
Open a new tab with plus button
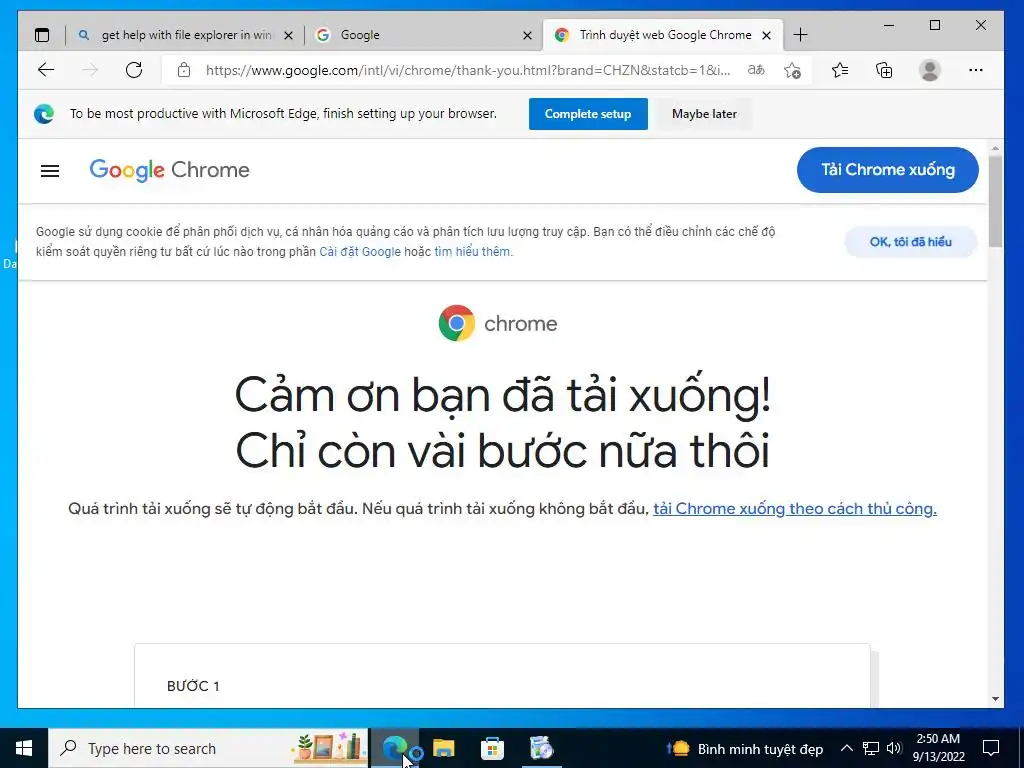coord(800,35)
